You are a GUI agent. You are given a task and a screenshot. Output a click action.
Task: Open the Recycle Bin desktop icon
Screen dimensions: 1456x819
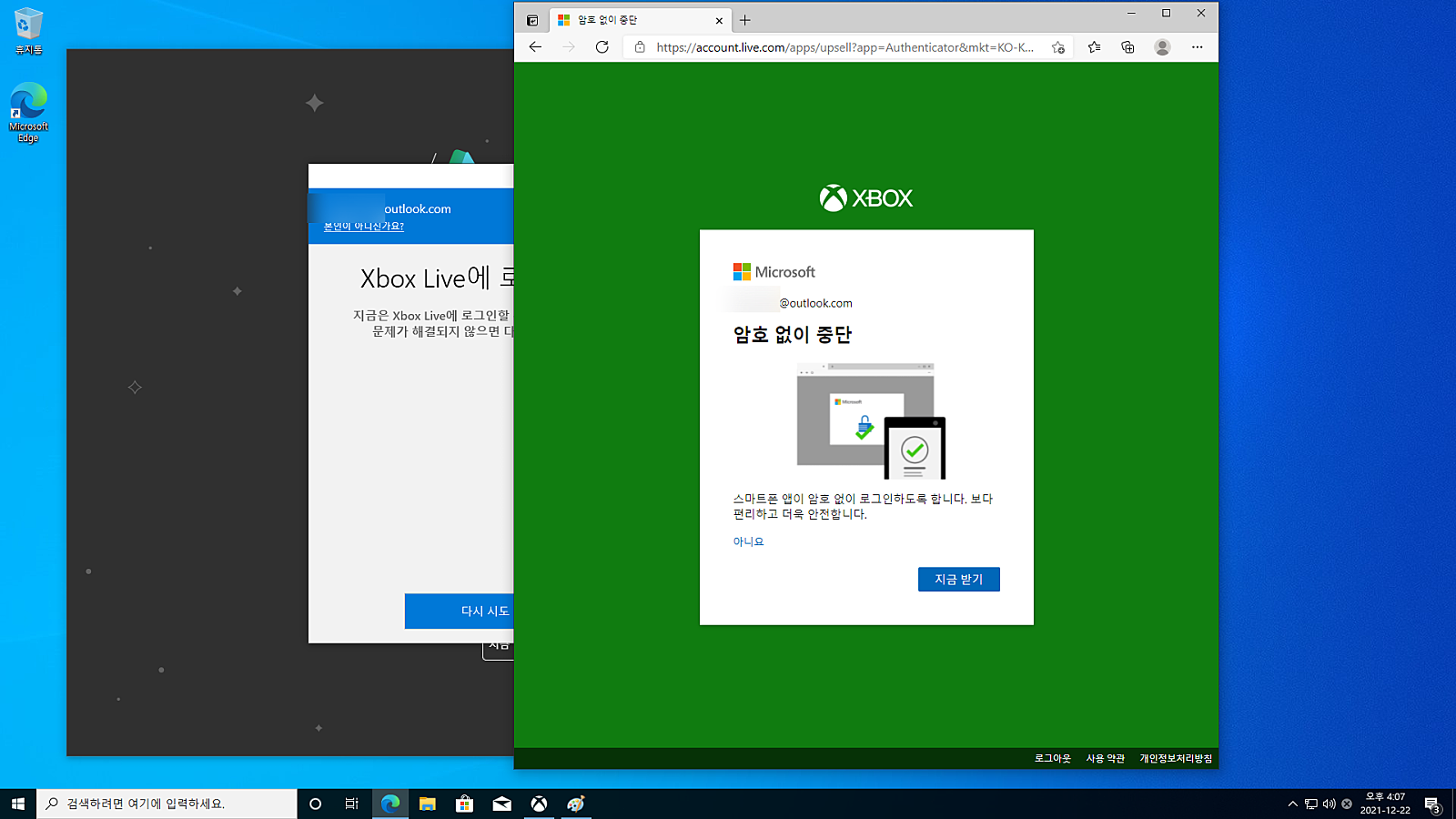coord(28,31)
